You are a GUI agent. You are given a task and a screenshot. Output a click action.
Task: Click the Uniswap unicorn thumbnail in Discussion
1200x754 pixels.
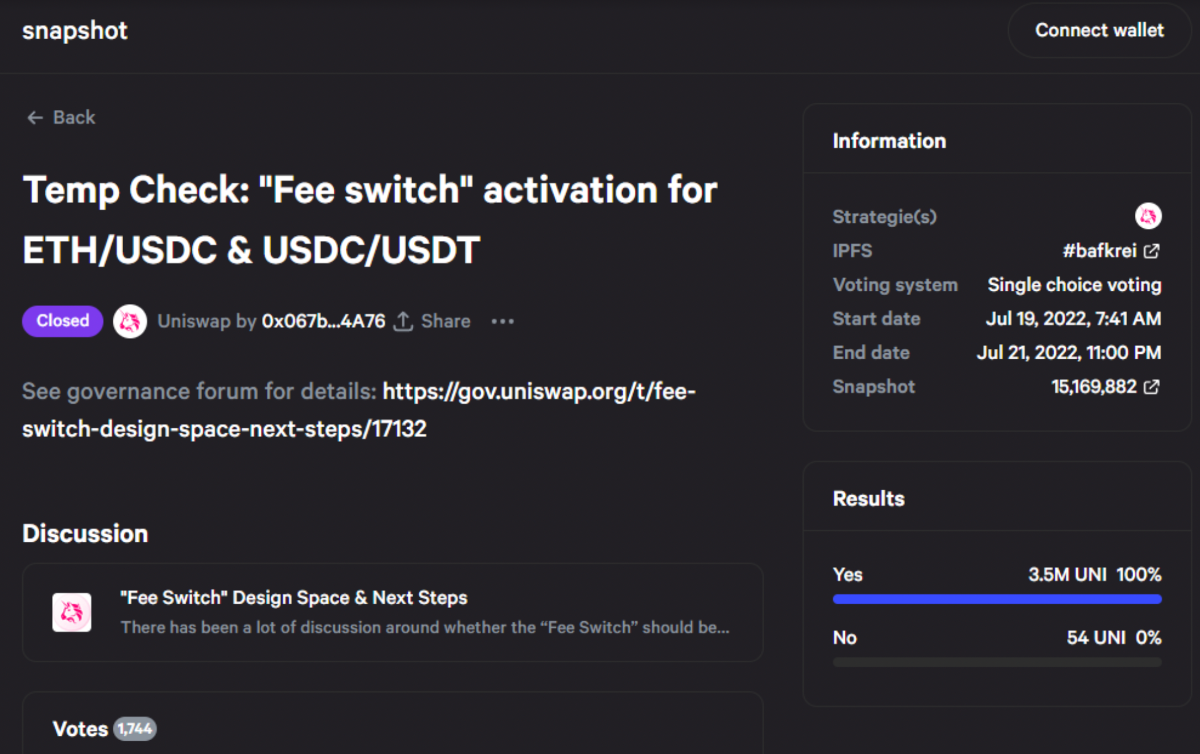pyautogui.click(x=72, y=612)
